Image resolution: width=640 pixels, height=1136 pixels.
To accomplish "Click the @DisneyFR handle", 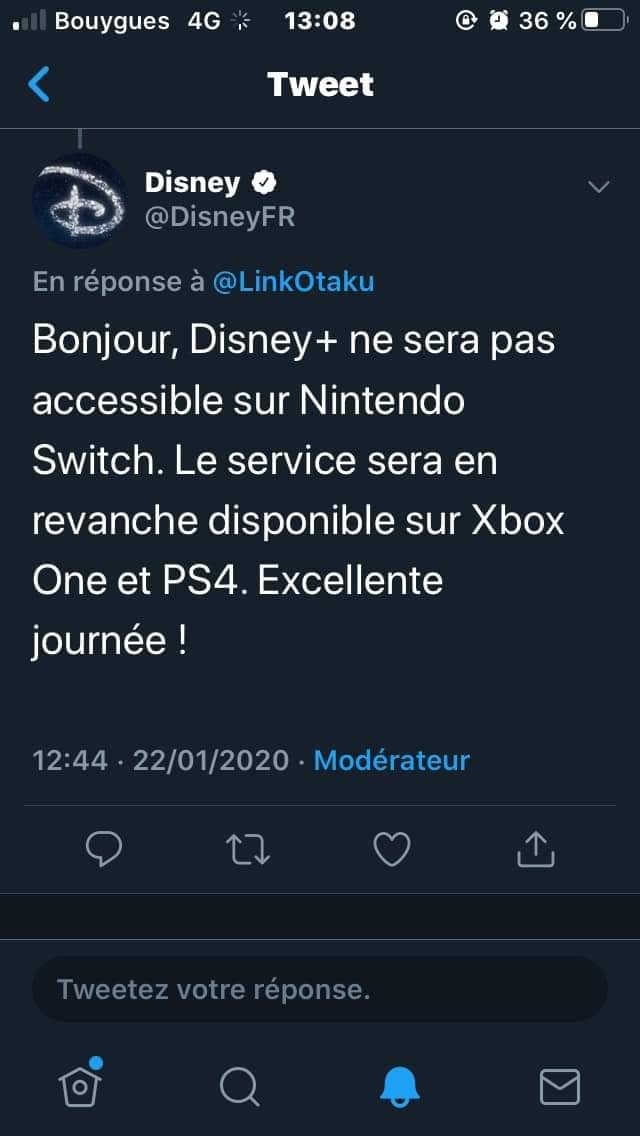I will (x=220, y=217).
